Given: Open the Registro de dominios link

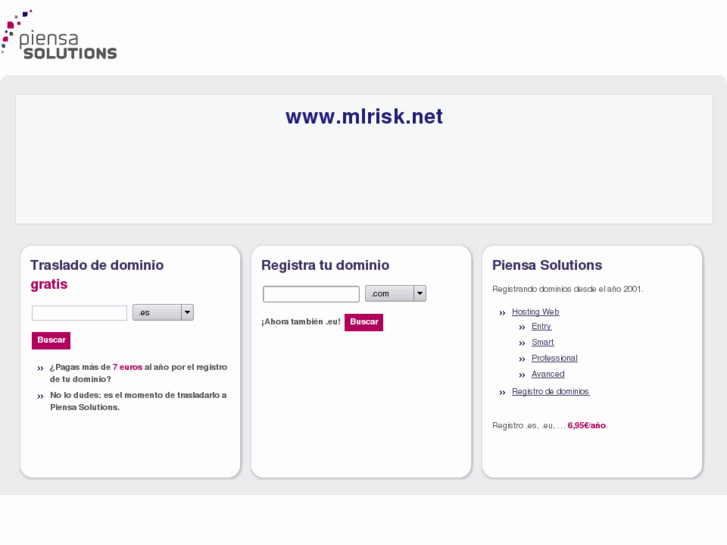Looking at the screenshot, I should point(550,391).
